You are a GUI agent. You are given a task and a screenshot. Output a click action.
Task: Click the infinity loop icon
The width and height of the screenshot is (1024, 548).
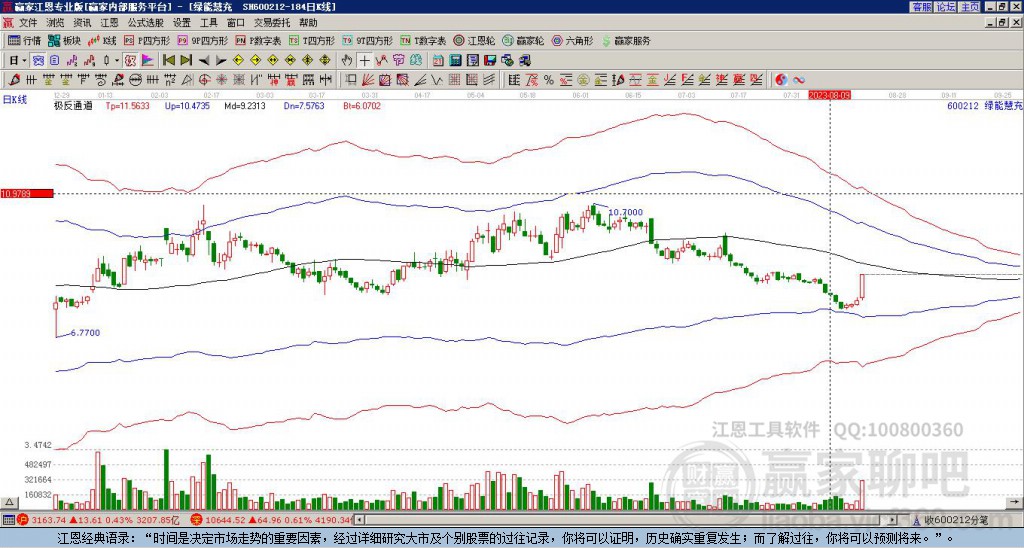tap(798, 80)
